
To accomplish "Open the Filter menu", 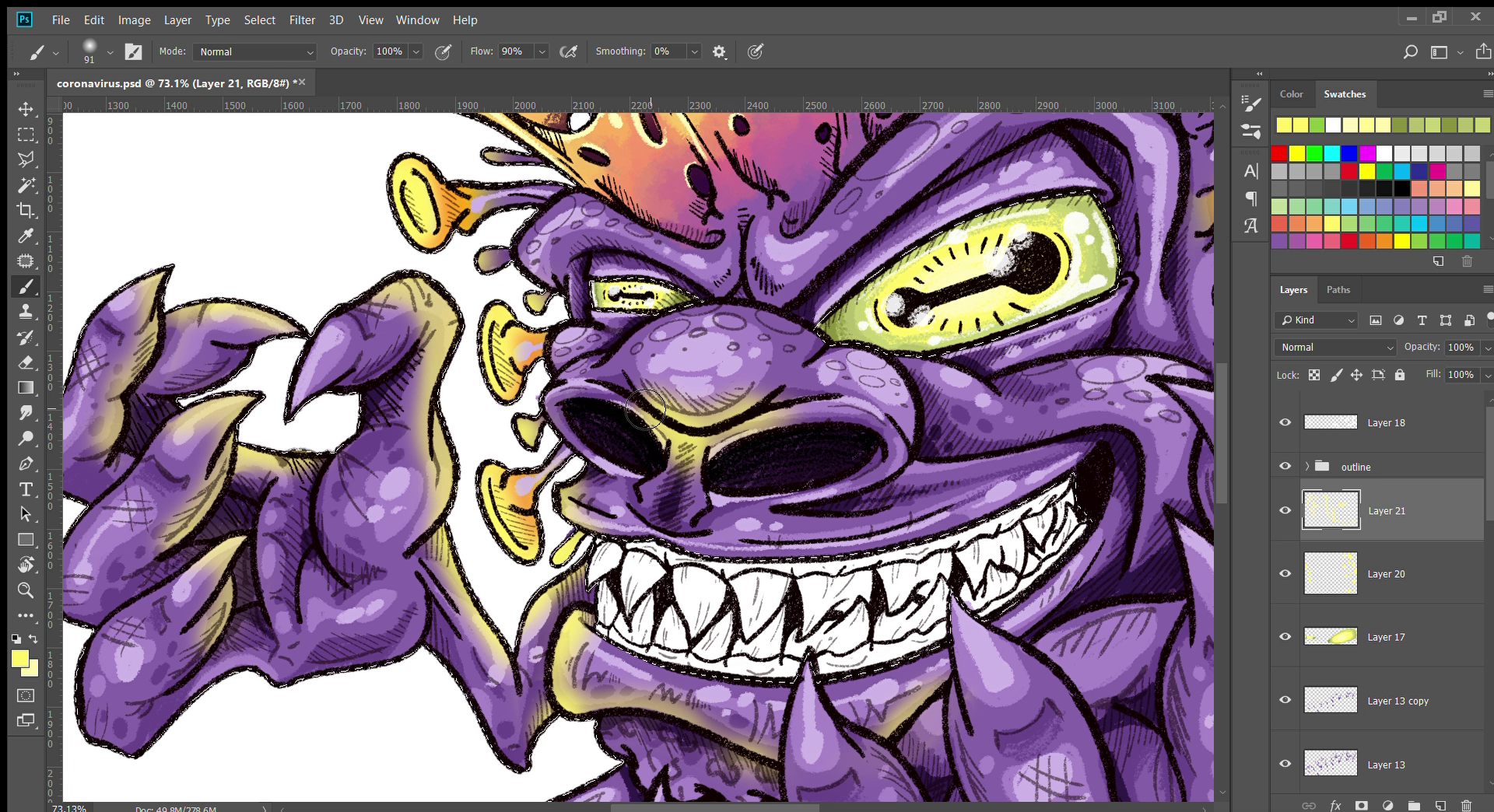I will pos(302,20).
